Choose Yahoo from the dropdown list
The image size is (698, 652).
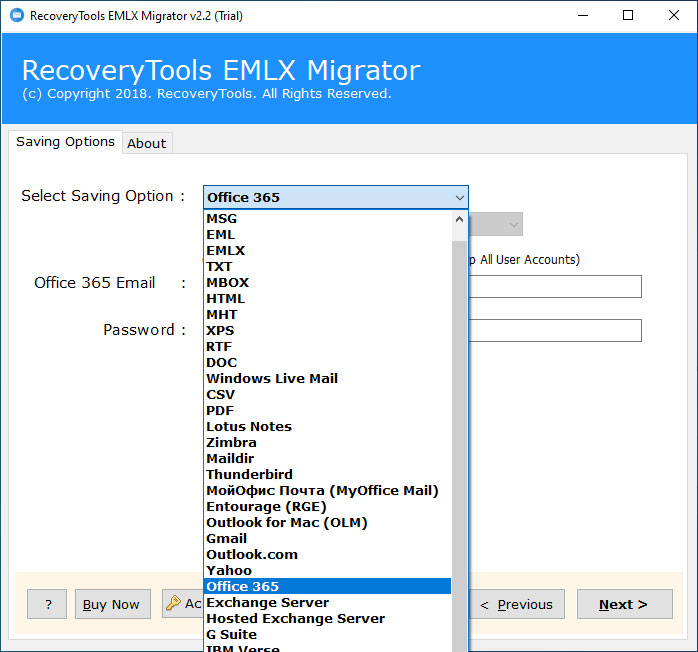click(327, 571)
